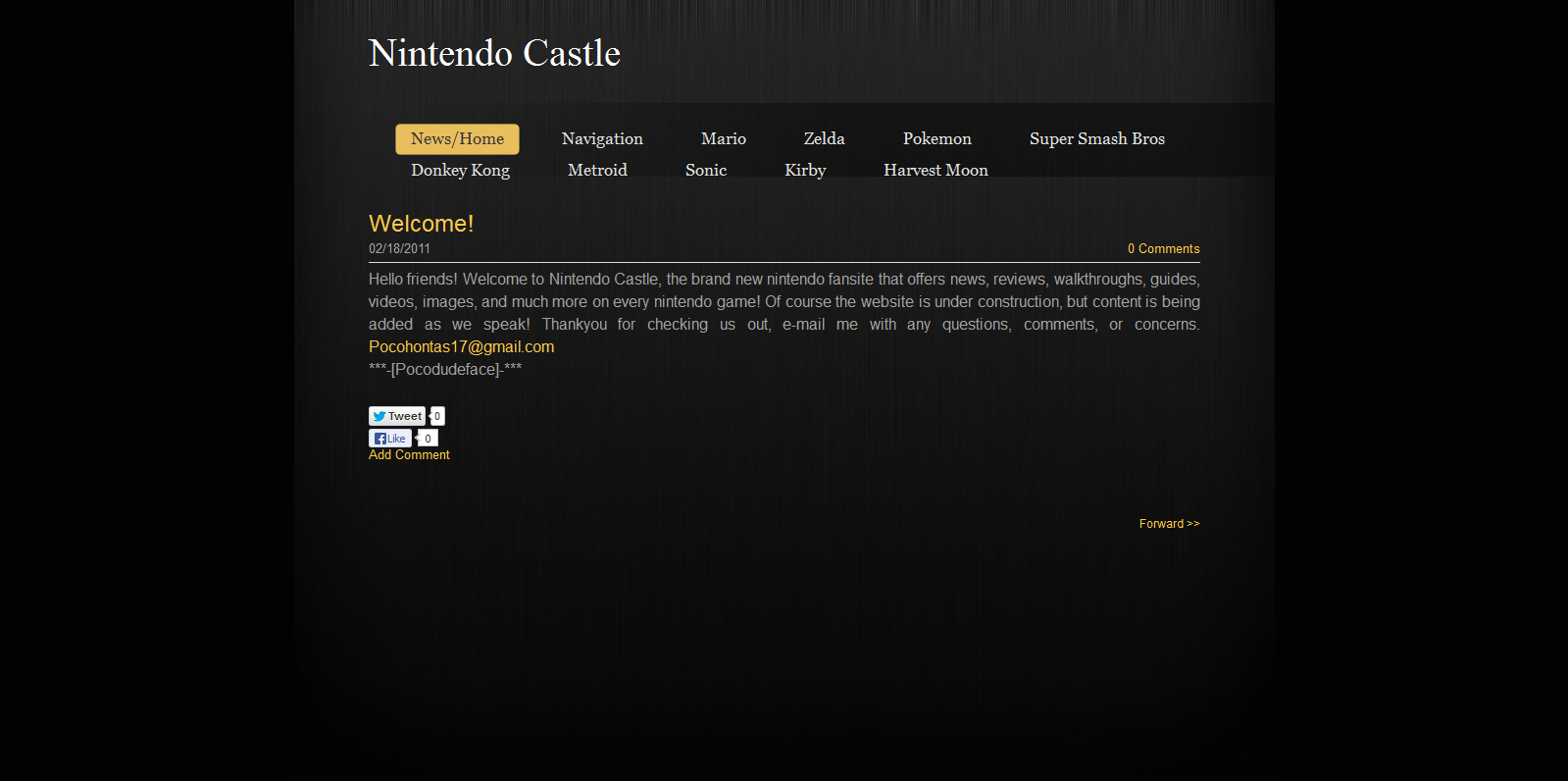The height and width of the screenshot is (781, 1568).
Task: Click the Facebook like count bubble
Action: (428, 439)
